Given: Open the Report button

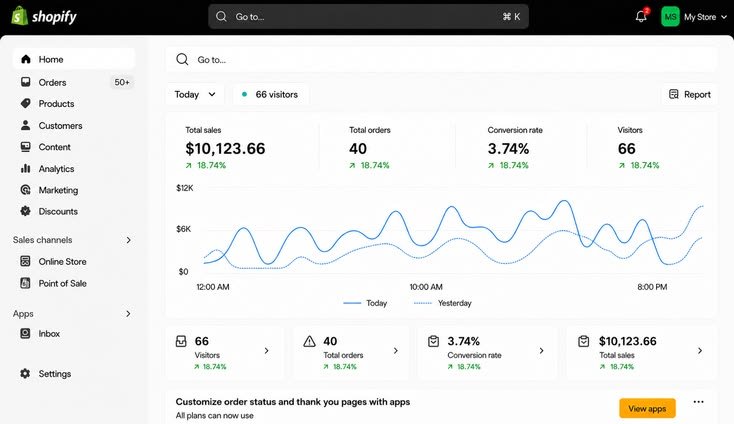Looking at the screenshot, I should (690, 95).
